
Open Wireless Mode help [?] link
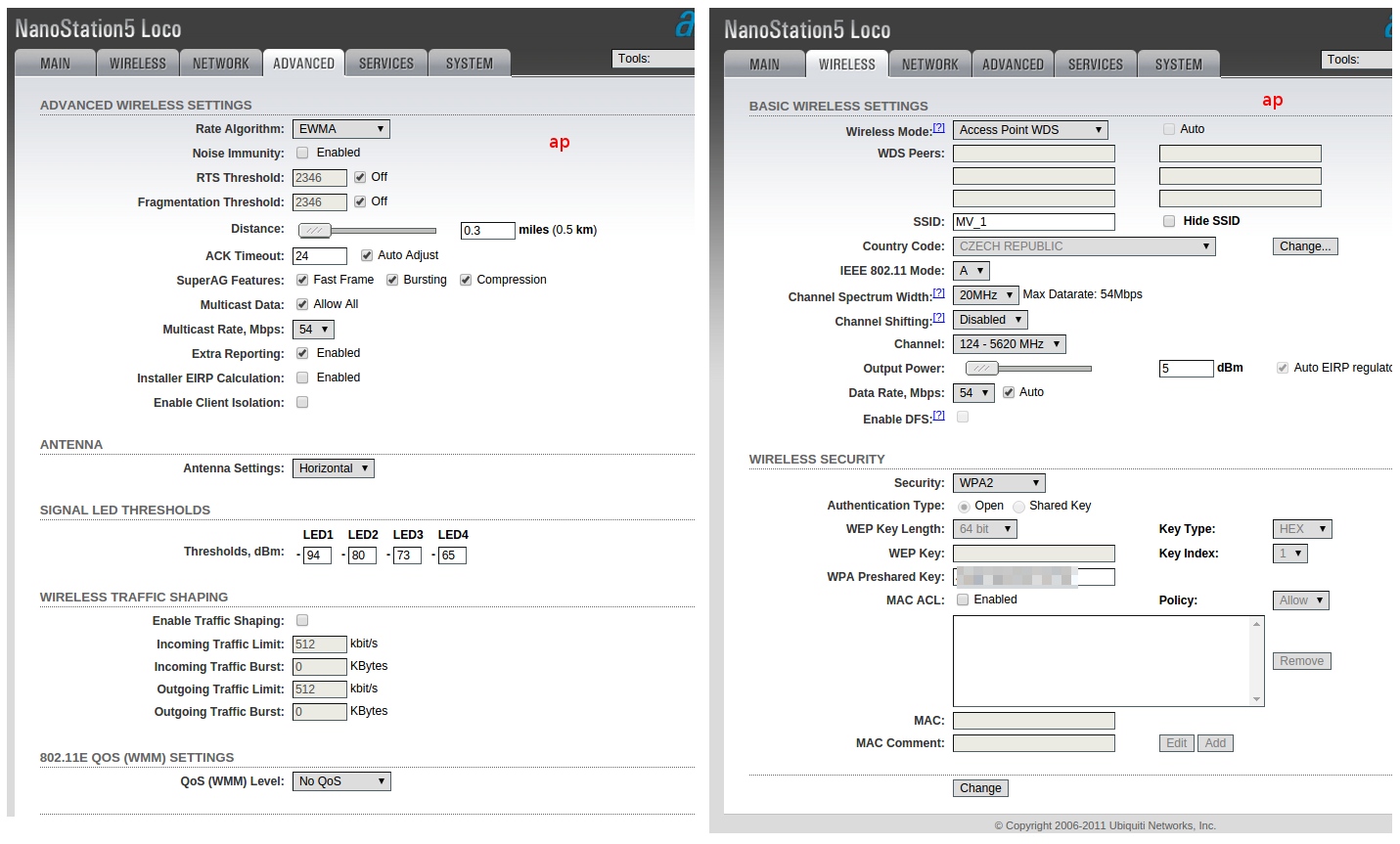pyautogui.click(x=939, y=128)
